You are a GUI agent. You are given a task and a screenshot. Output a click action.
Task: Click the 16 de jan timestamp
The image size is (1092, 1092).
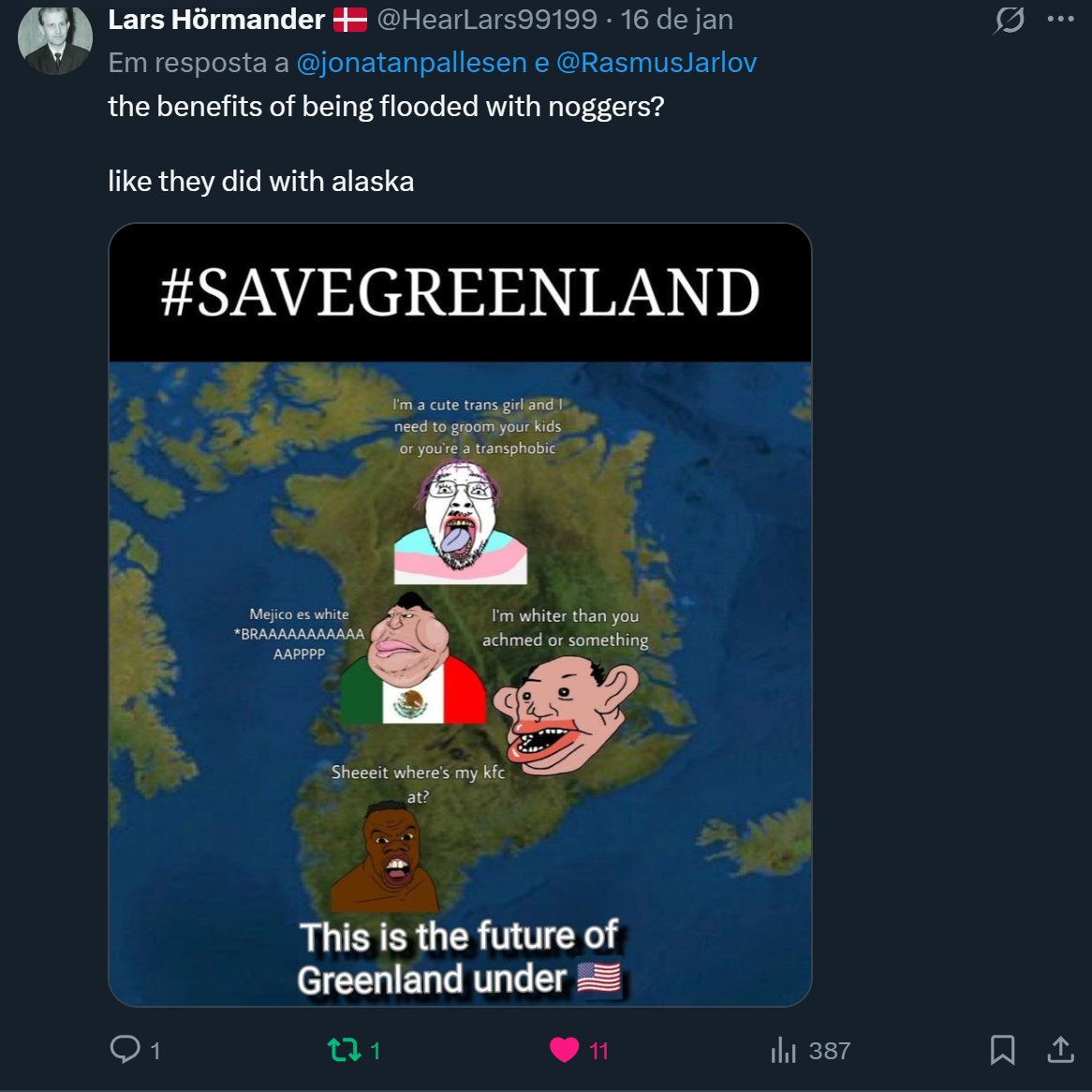click(x=677, y=20)
